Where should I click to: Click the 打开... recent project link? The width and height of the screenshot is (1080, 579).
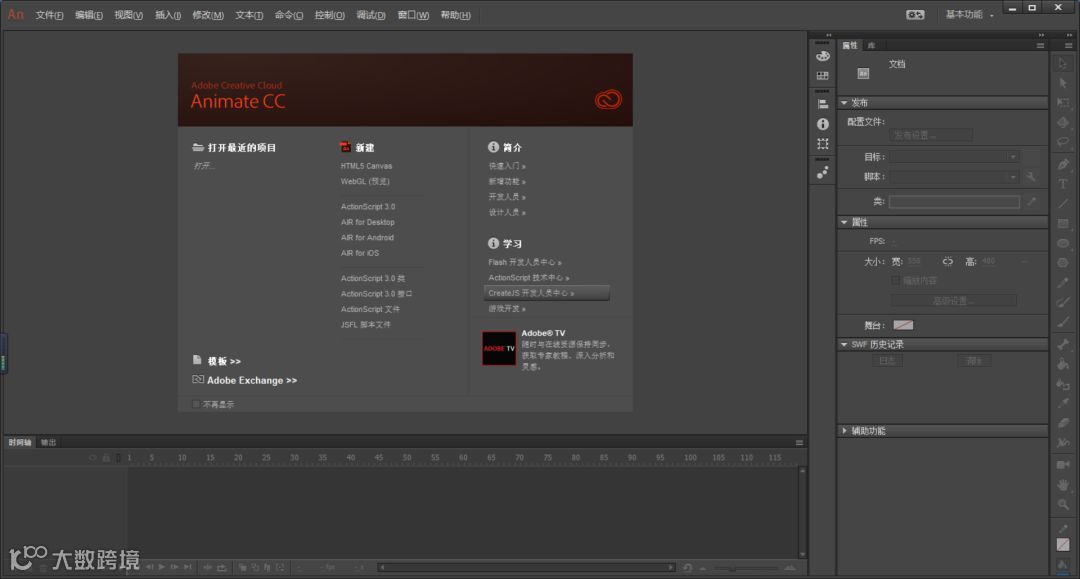(204, 166)
